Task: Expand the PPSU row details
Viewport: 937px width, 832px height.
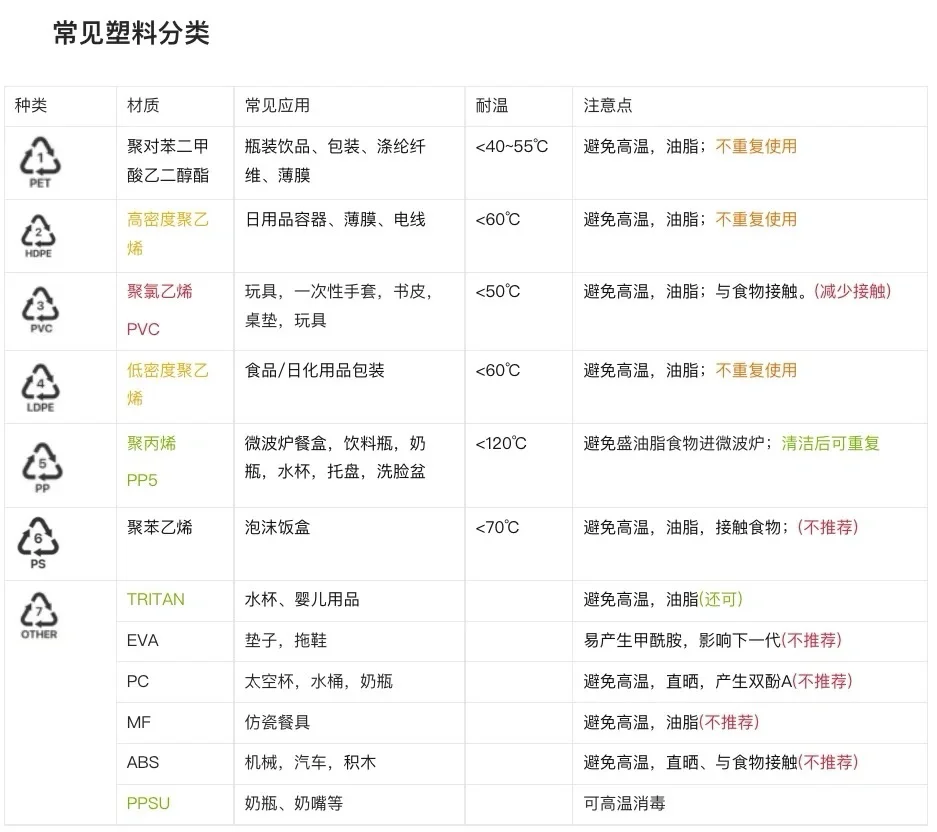Action: click(x=147, y=803)
